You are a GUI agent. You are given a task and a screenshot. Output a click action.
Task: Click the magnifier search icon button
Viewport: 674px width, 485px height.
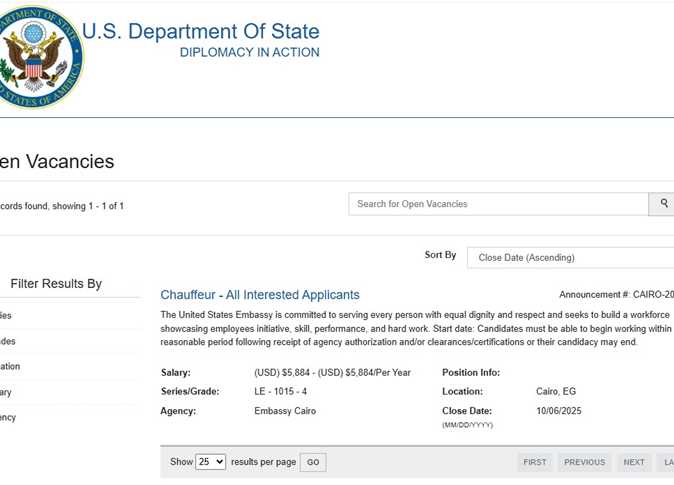(x=662, y=204)
